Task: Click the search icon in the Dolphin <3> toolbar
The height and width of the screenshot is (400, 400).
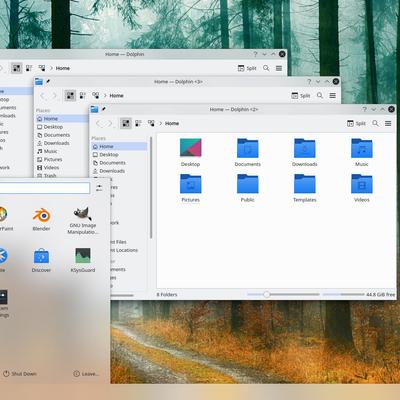Action: coord(320,96)
